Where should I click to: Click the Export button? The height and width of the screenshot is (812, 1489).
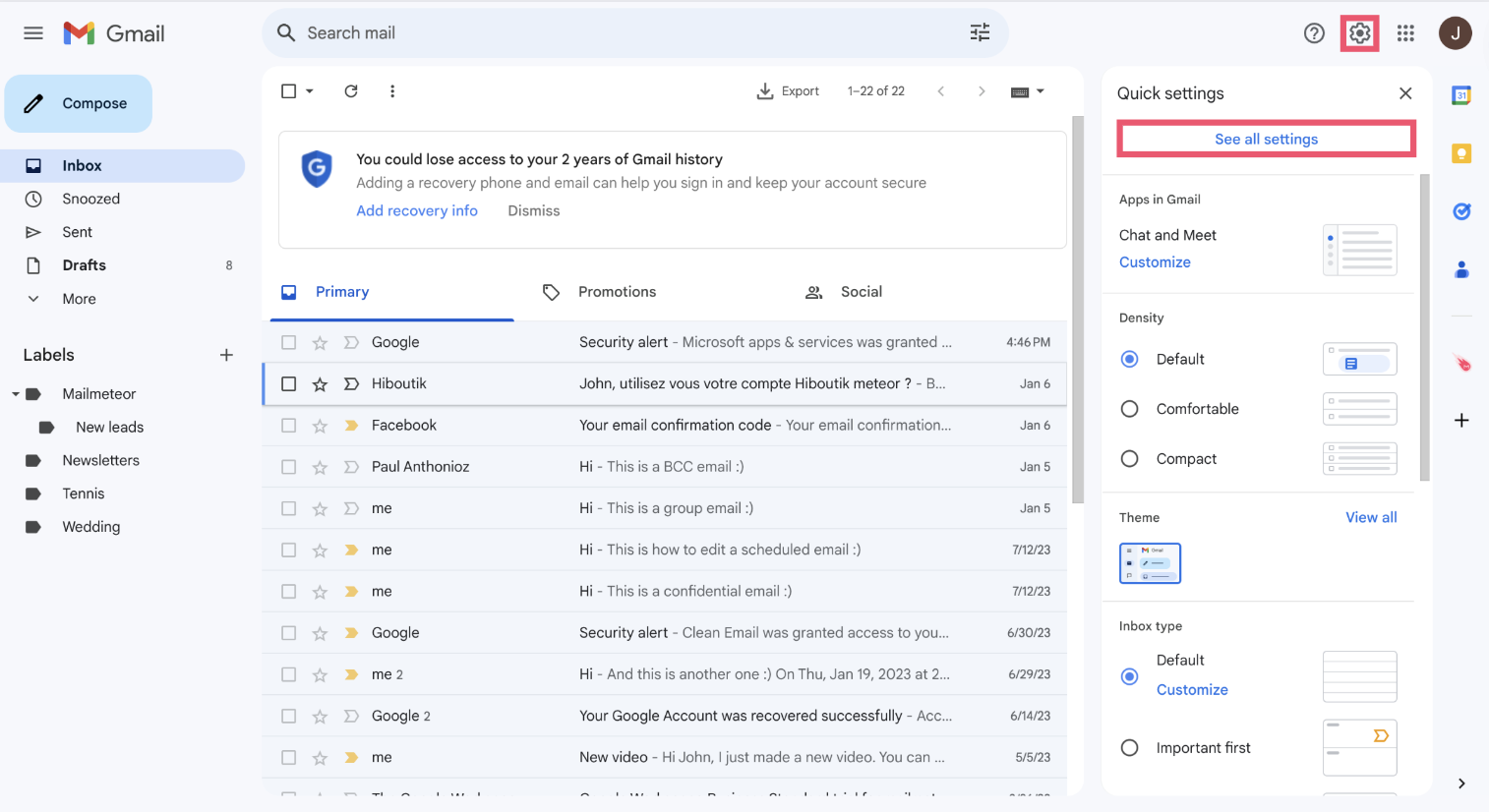pos(788,91)
